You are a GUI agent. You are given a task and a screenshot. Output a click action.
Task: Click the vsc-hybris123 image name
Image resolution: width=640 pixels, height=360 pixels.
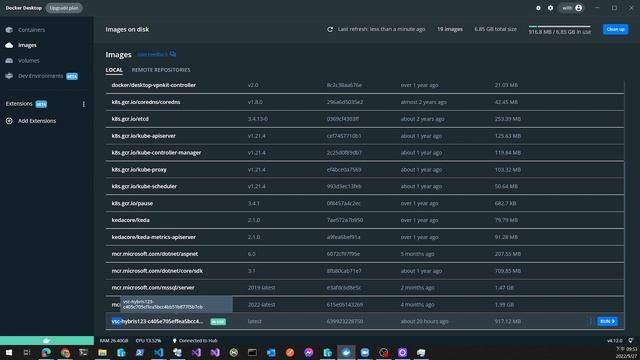point(157,321)
